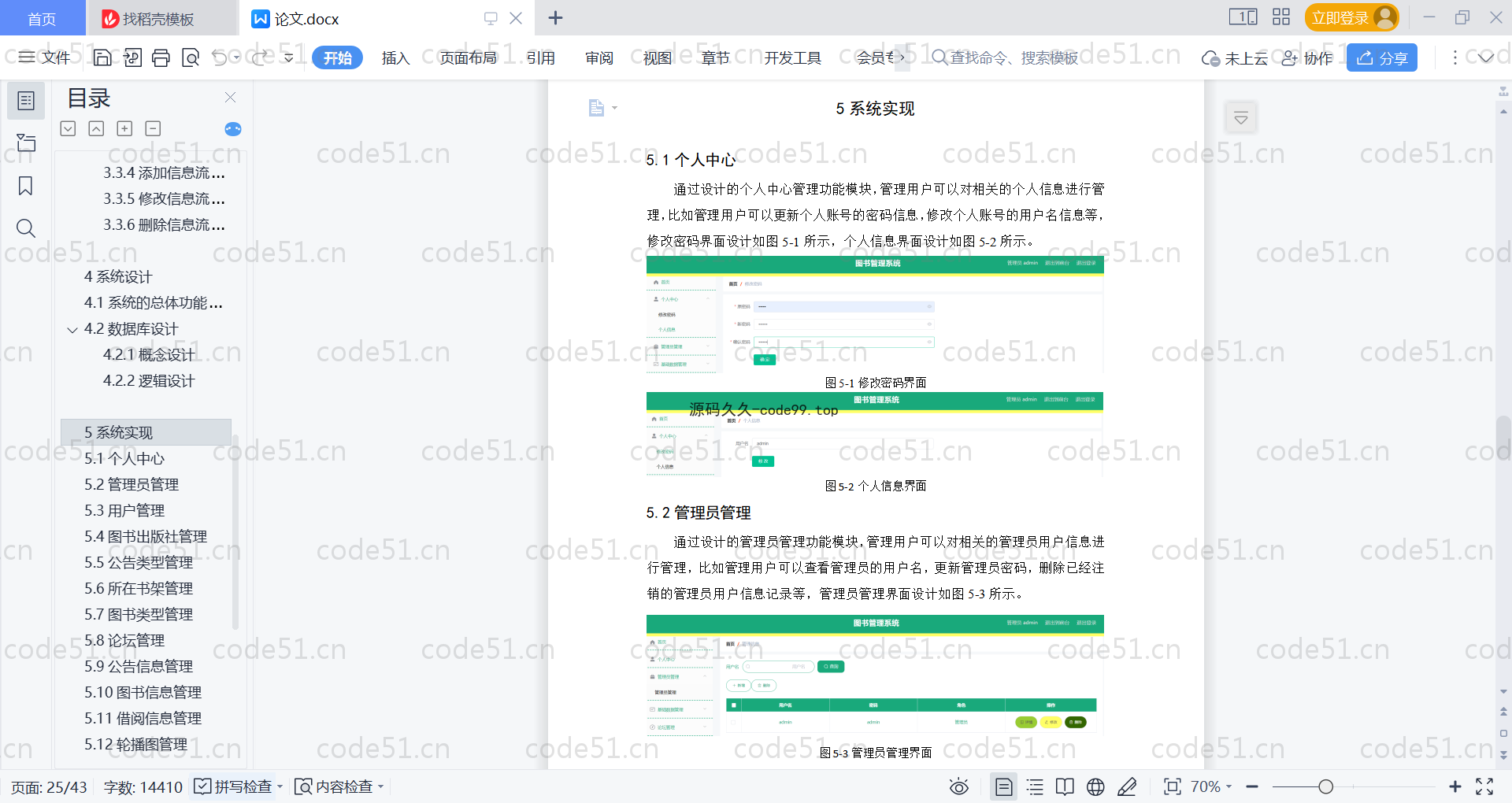Switch to web layout globe icon
This screenshot has width=1512, height=803.
[1095, 786]
